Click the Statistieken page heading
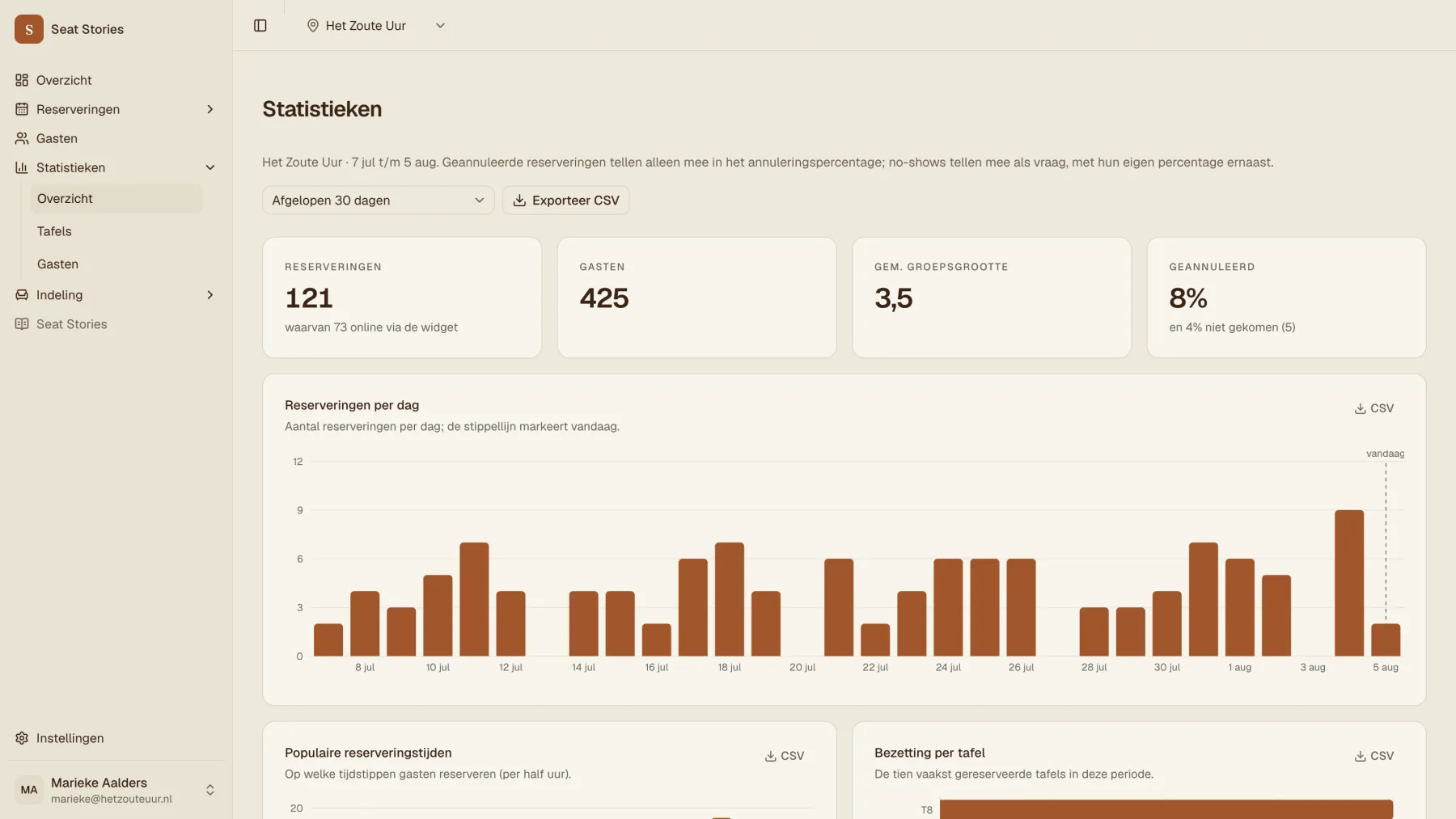1456x819 pixels. (322, 109)
